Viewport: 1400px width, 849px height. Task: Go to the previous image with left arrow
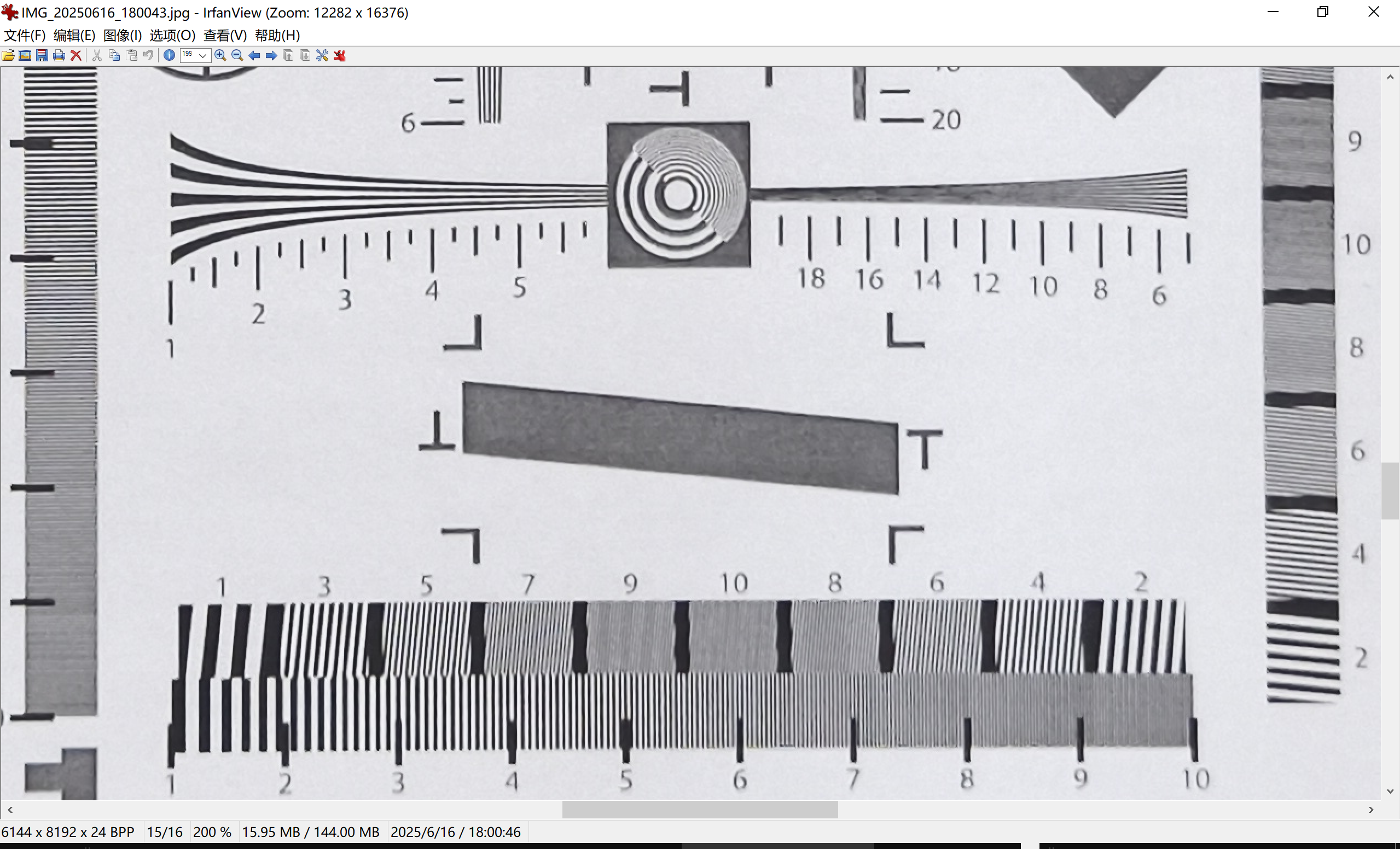[x=254, y=55]
